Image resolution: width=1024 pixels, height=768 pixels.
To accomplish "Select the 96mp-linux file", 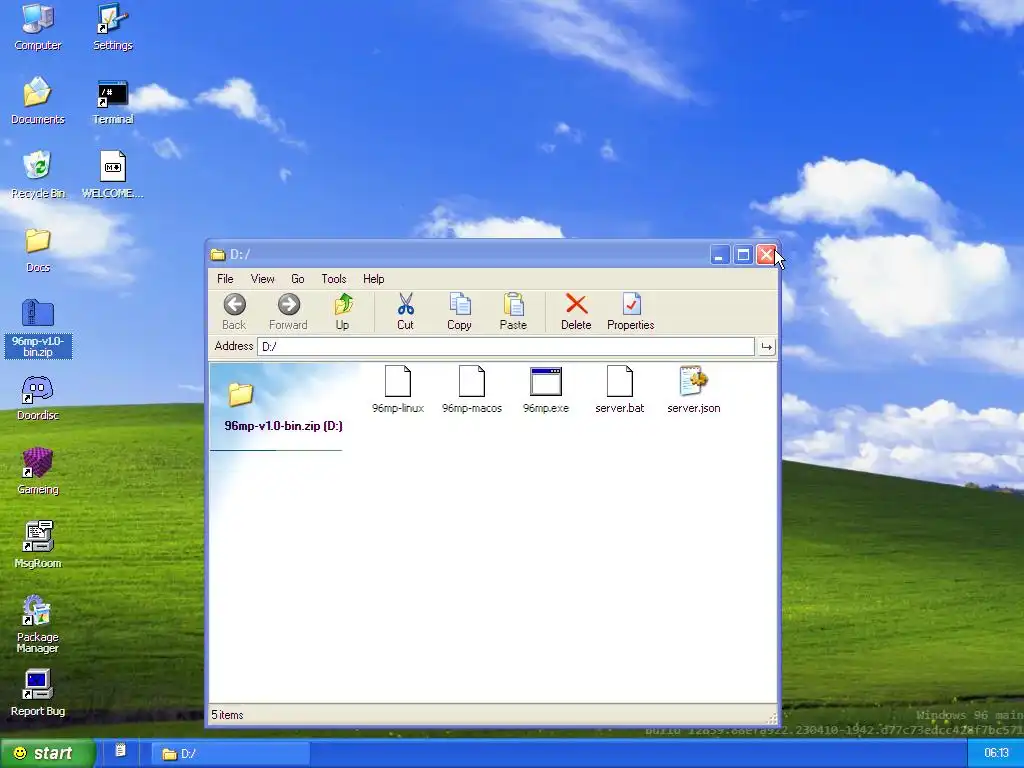I will coord(398,389).
